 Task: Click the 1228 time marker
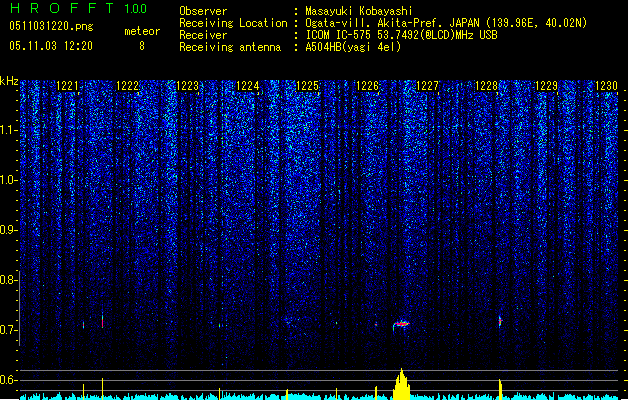pos(486,86)
